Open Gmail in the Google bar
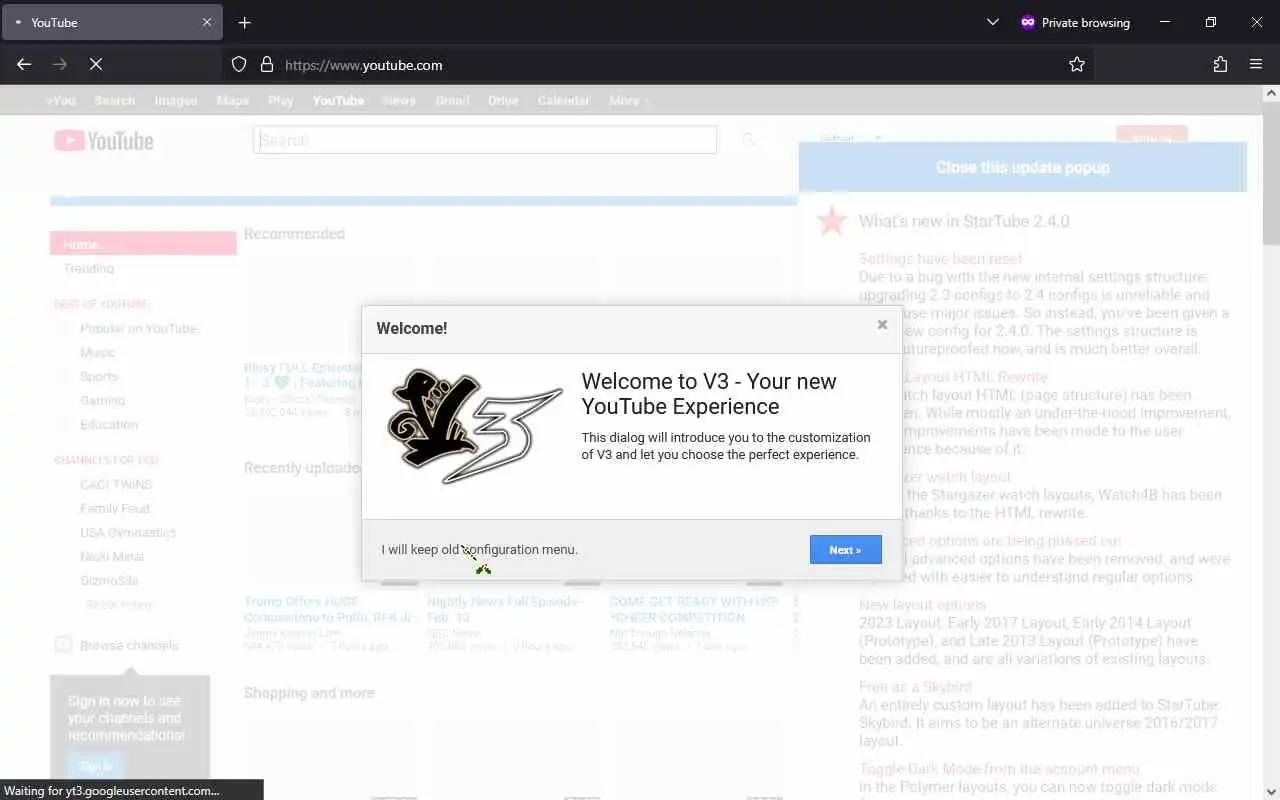 click(452, 100)
